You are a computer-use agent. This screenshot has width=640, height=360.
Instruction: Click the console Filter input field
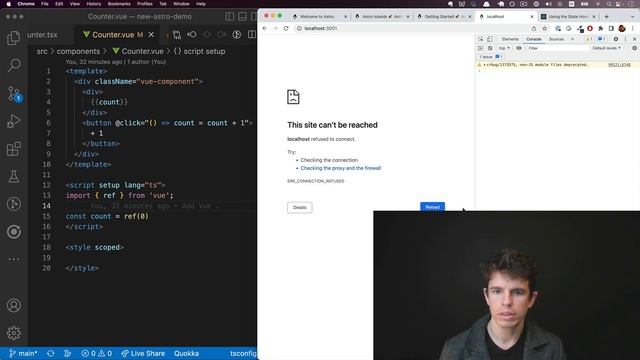tap(557, 48)
